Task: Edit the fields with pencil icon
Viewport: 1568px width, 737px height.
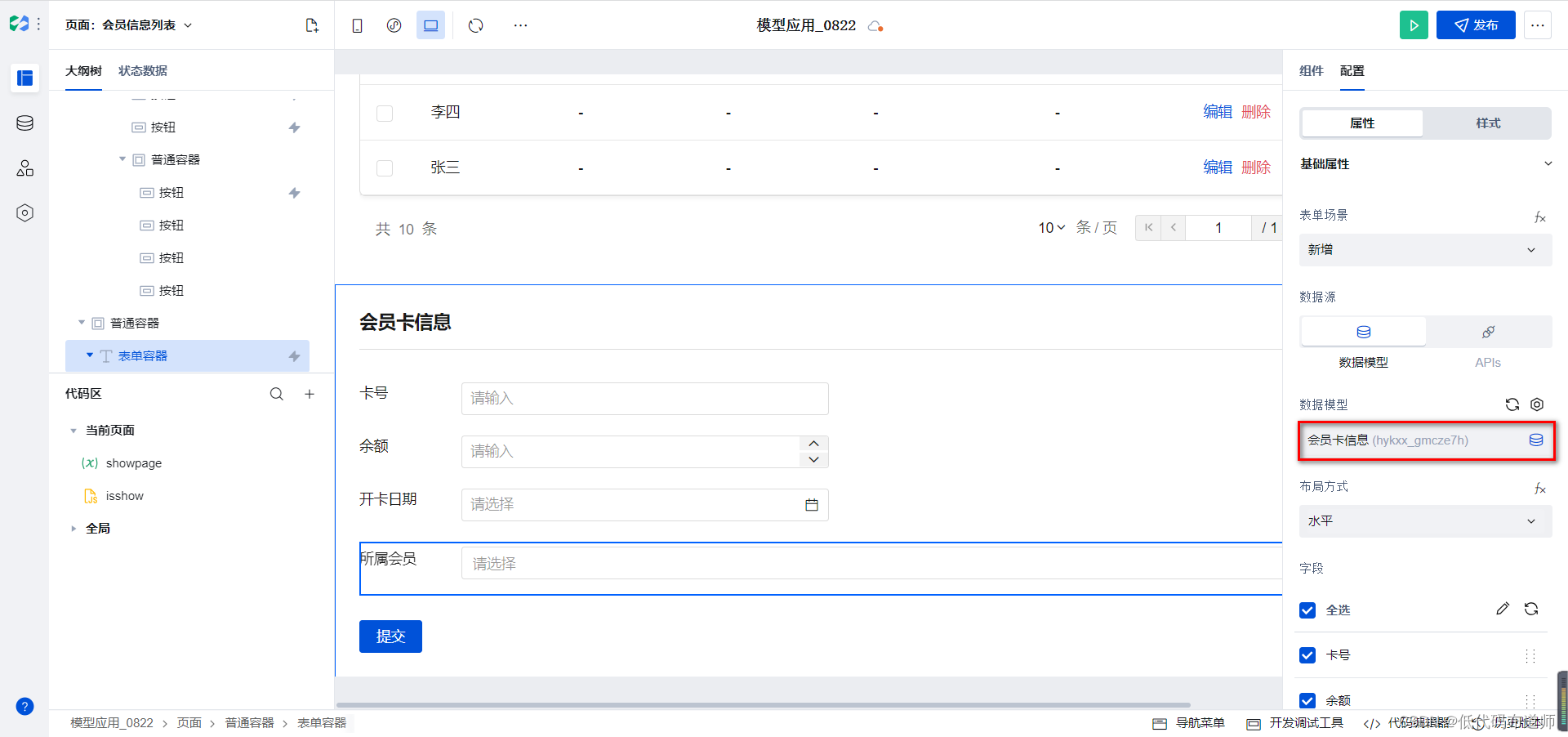Action: click(x=1503, y=609)
